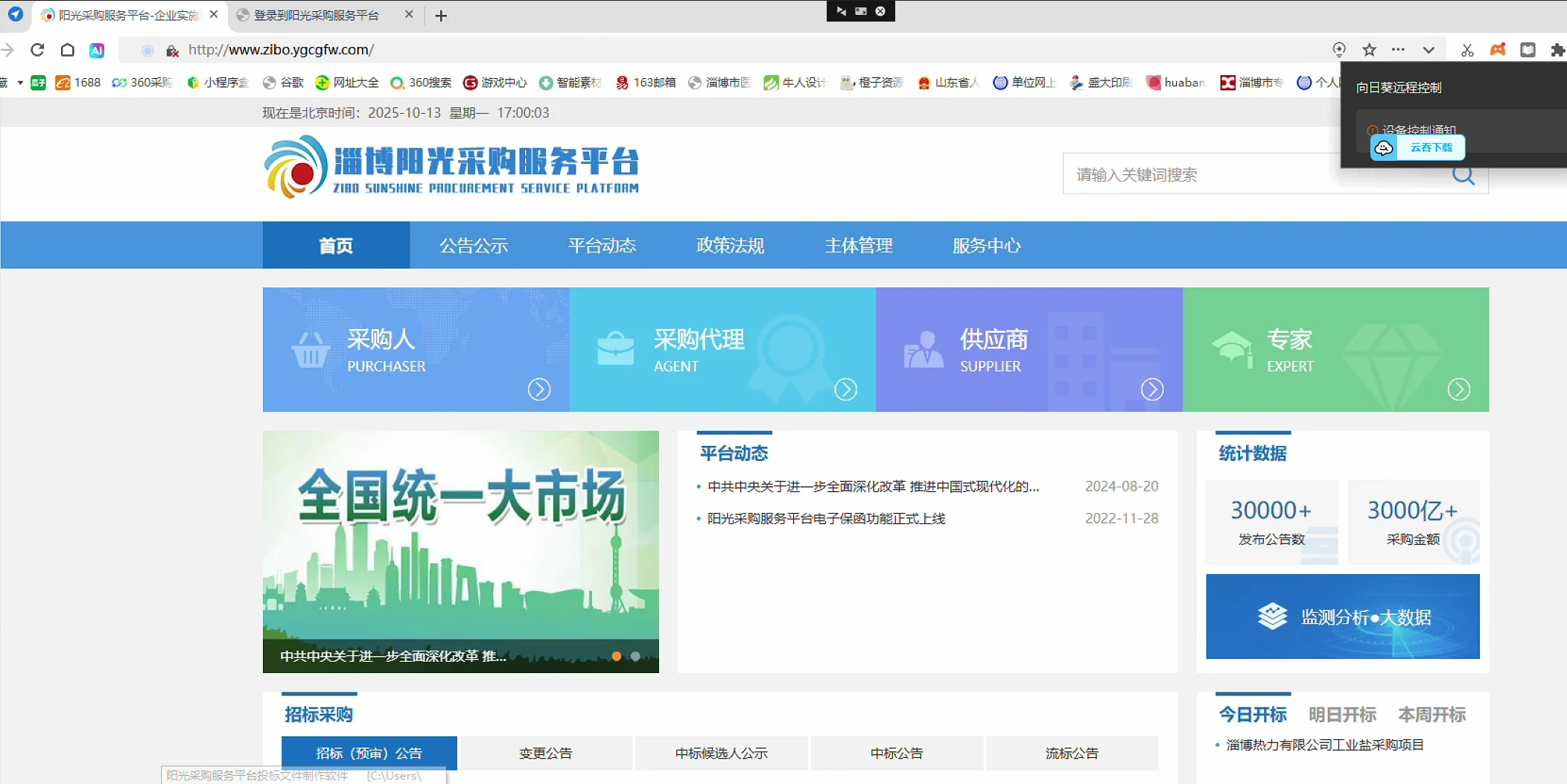Toggle reading mode with the book icon
This screenshot has width=1567, height=784.
pos(1528,50)
